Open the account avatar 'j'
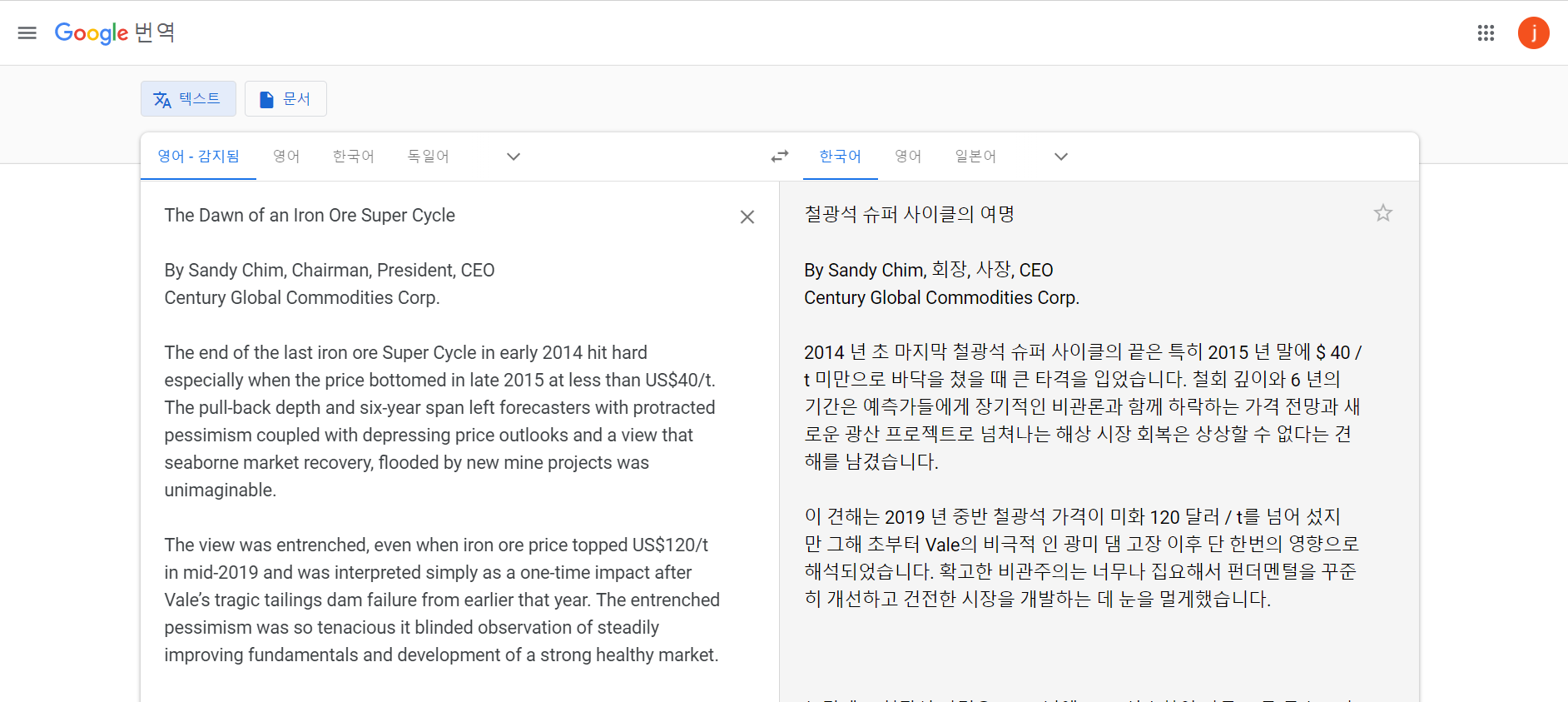Viewport: 1568px width, 702px height. point(1533,33)
